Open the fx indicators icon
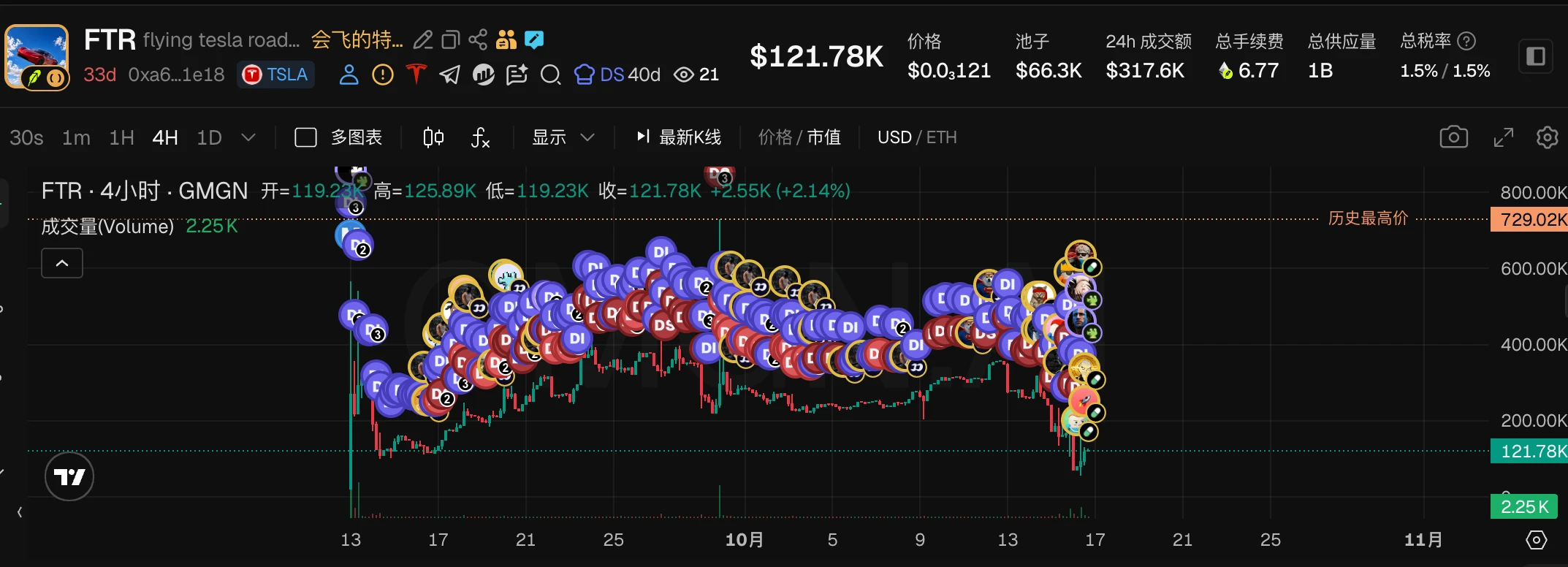Image resolution: width=1568 pixels, height=567 pixels. tap(480, 137)
